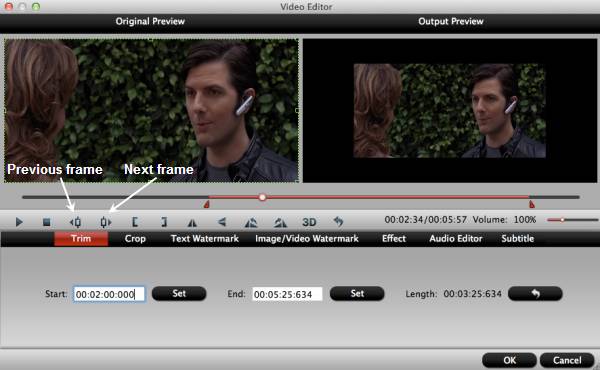
Task: Cancel the video editing dialog
Action: (x=567, y=360)
